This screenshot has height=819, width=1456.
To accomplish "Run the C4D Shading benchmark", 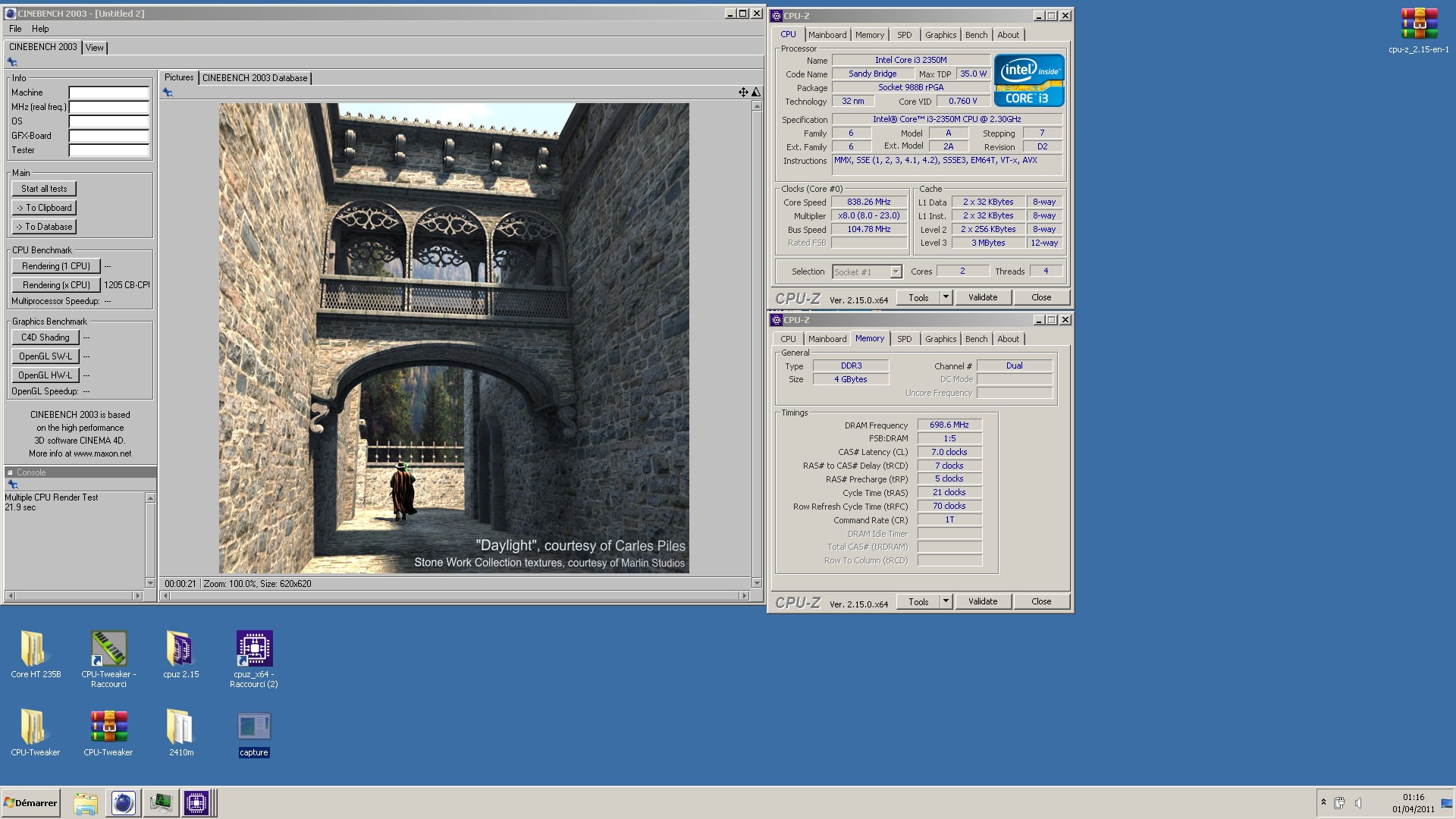I will (45, 337).
